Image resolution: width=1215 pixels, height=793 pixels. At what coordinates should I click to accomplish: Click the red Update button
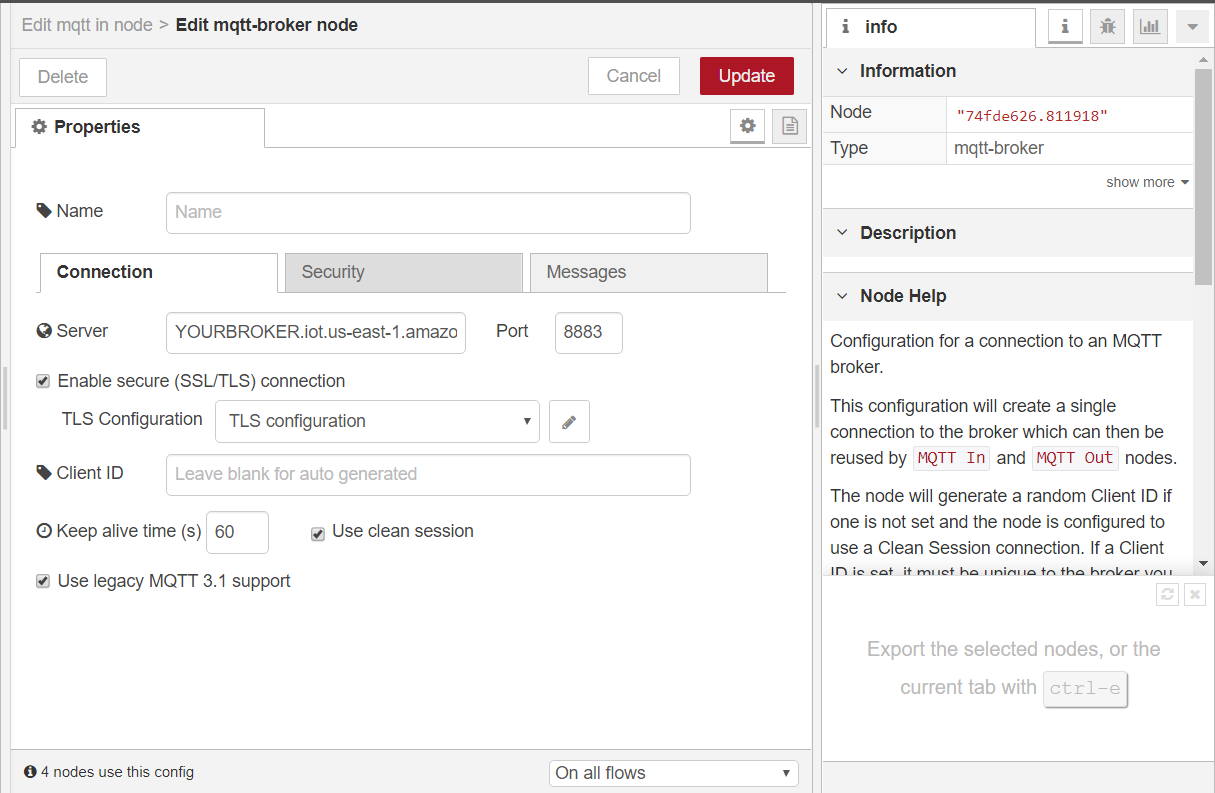746,76
